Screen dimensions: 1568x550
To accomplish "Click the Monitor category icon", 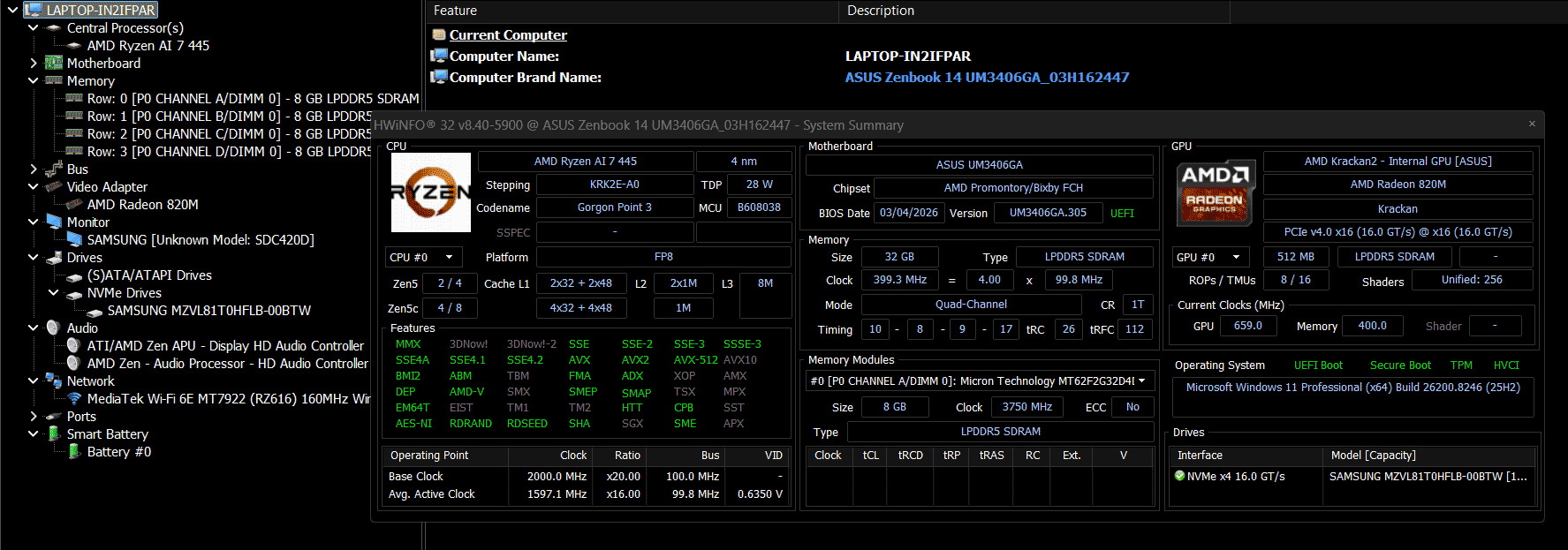I will coord(54,222).
